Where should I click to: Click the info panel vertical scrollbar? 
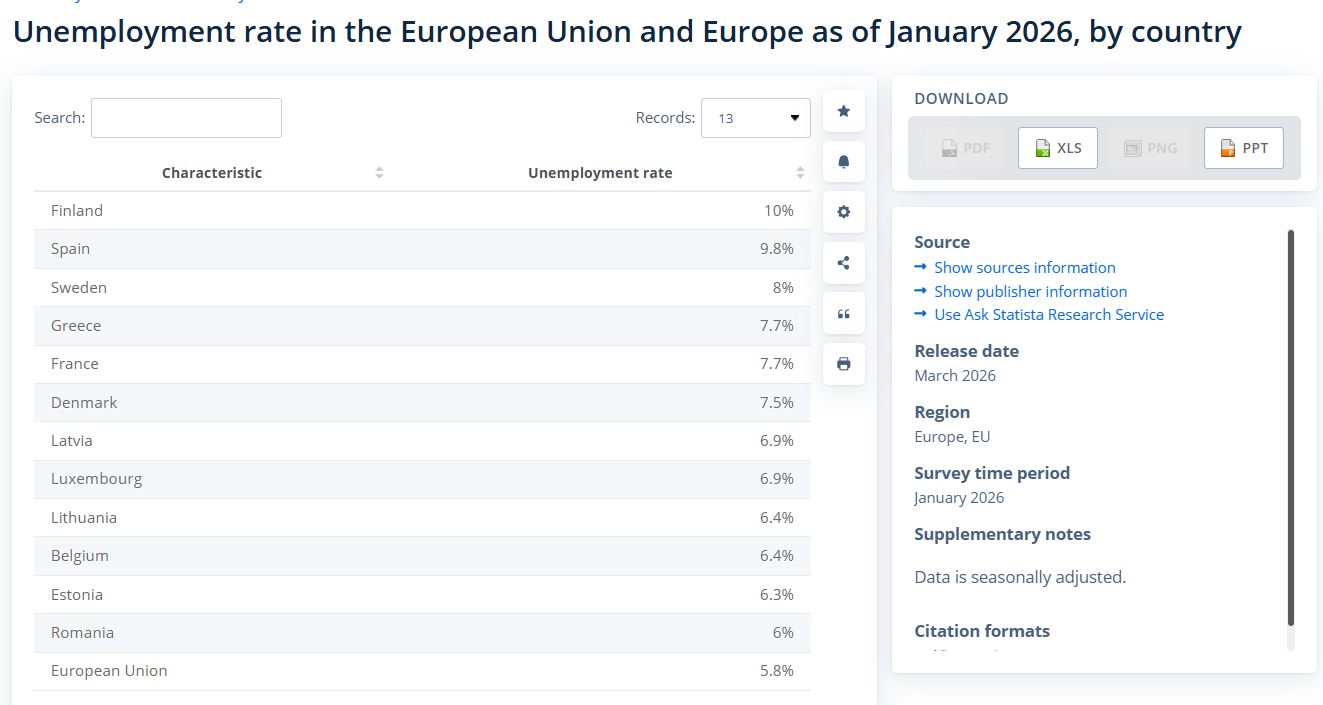(x=1290, y=430)
